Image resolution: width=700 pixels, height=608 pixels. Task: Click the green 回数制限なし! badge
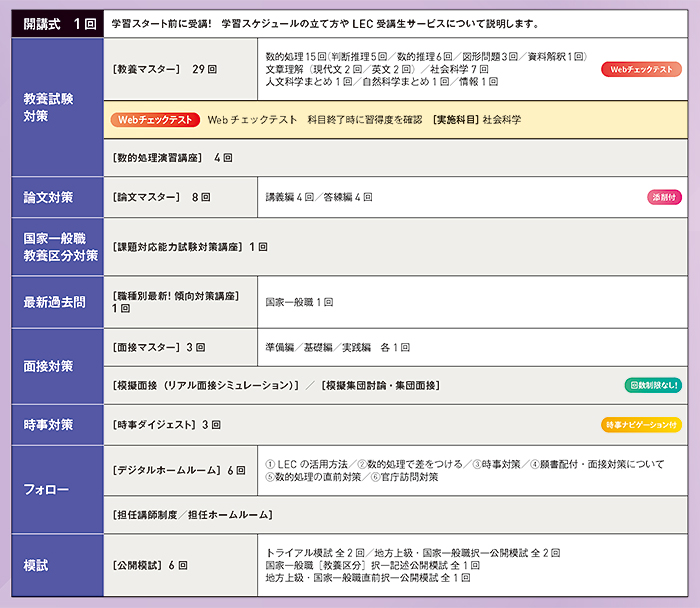654,385
